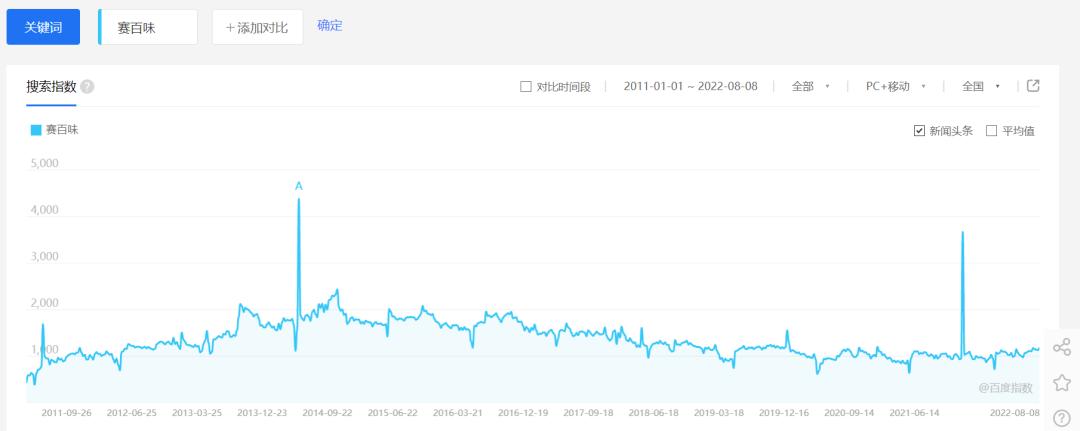Open the help icon beside 搜索指数
1080x431 pixels.
pyautogui.click(x=87, y=87)
